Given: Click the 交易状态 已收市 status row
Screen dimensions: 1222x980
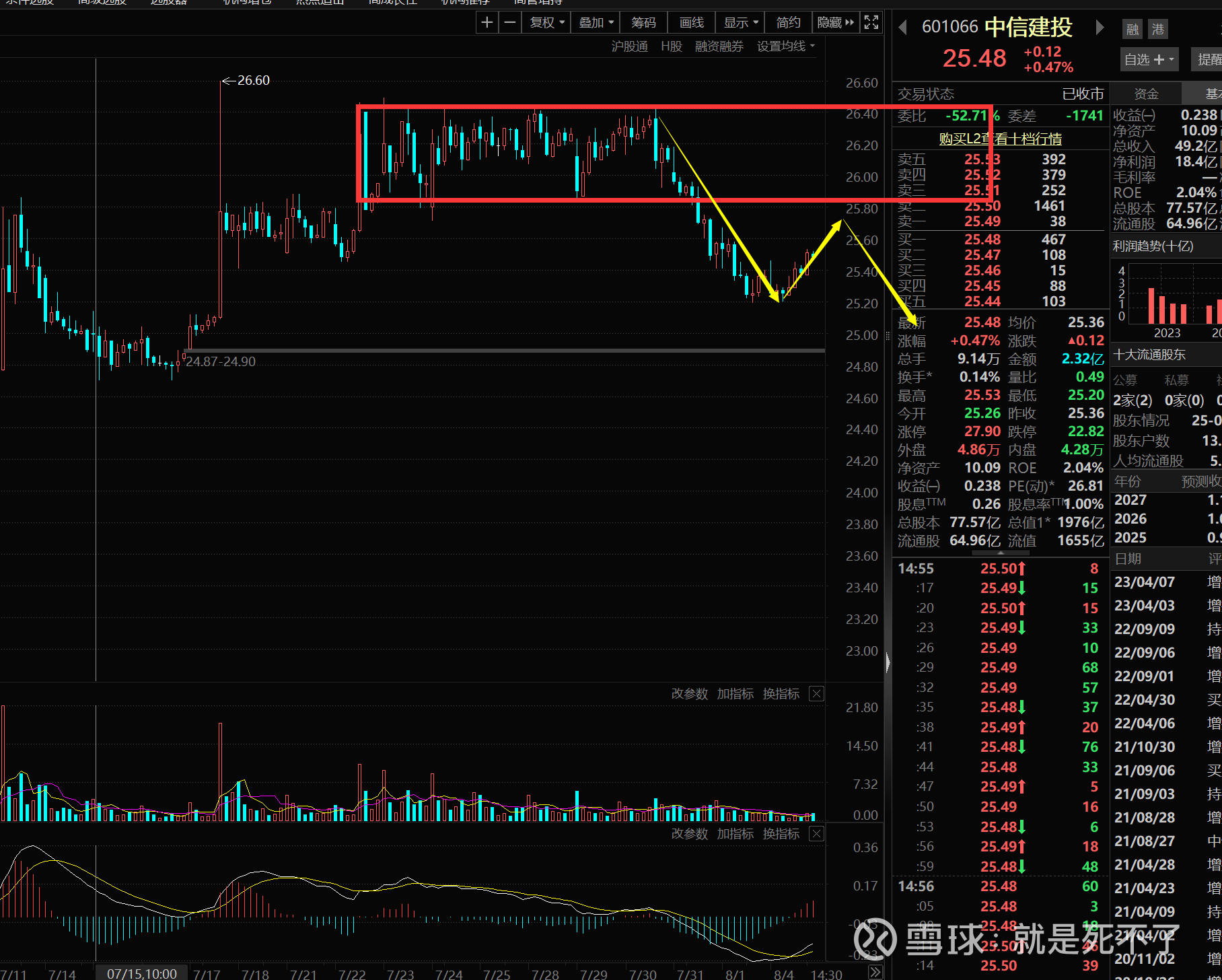Looking at the screenshot, I should click(x=1001, y=94).
